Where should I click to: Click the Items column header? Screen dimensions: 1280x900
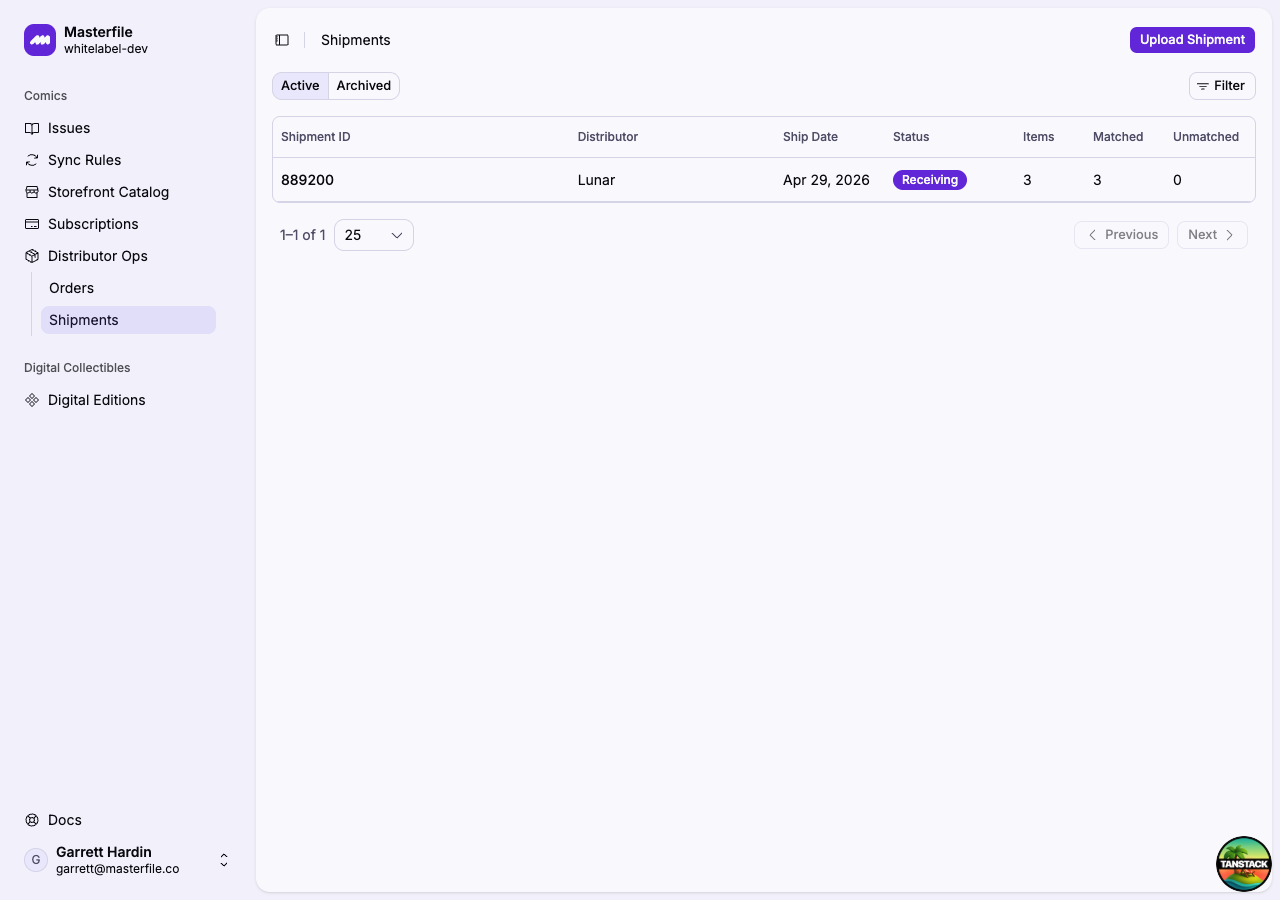1038,137
